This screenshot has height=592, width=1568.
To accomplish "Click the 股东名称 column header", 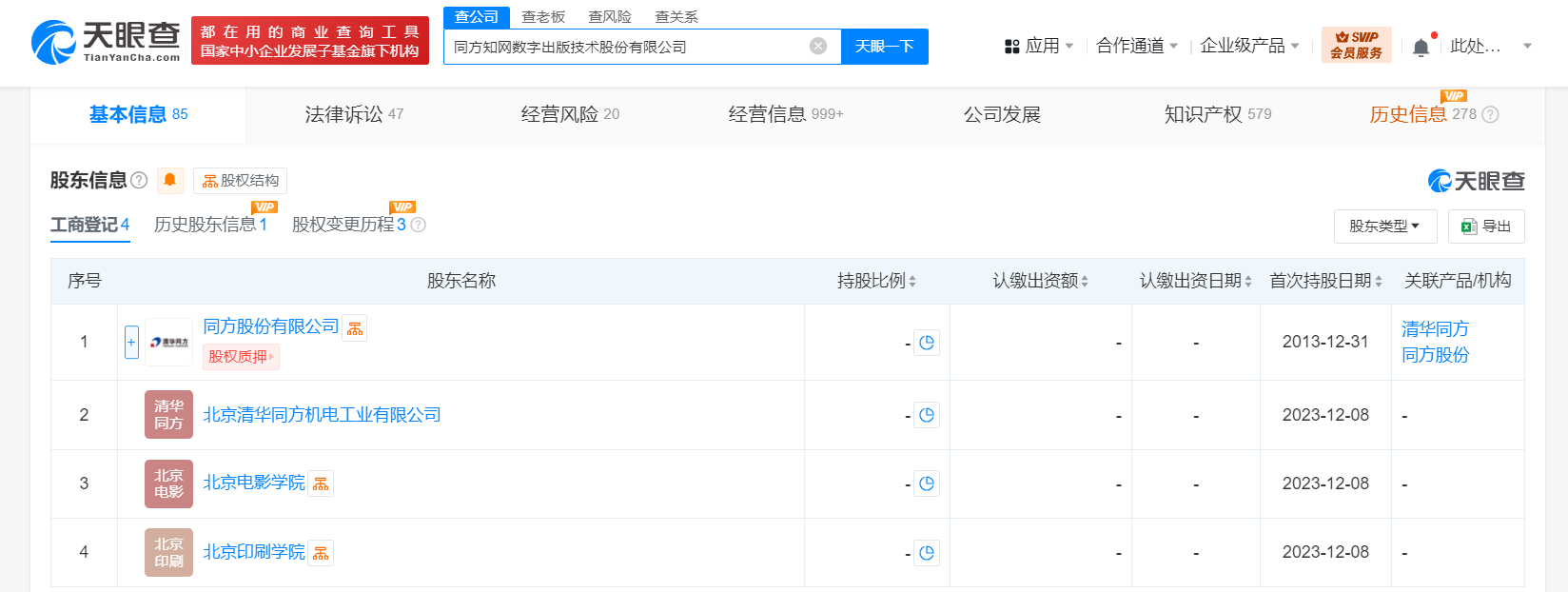I will click(461, 281).
